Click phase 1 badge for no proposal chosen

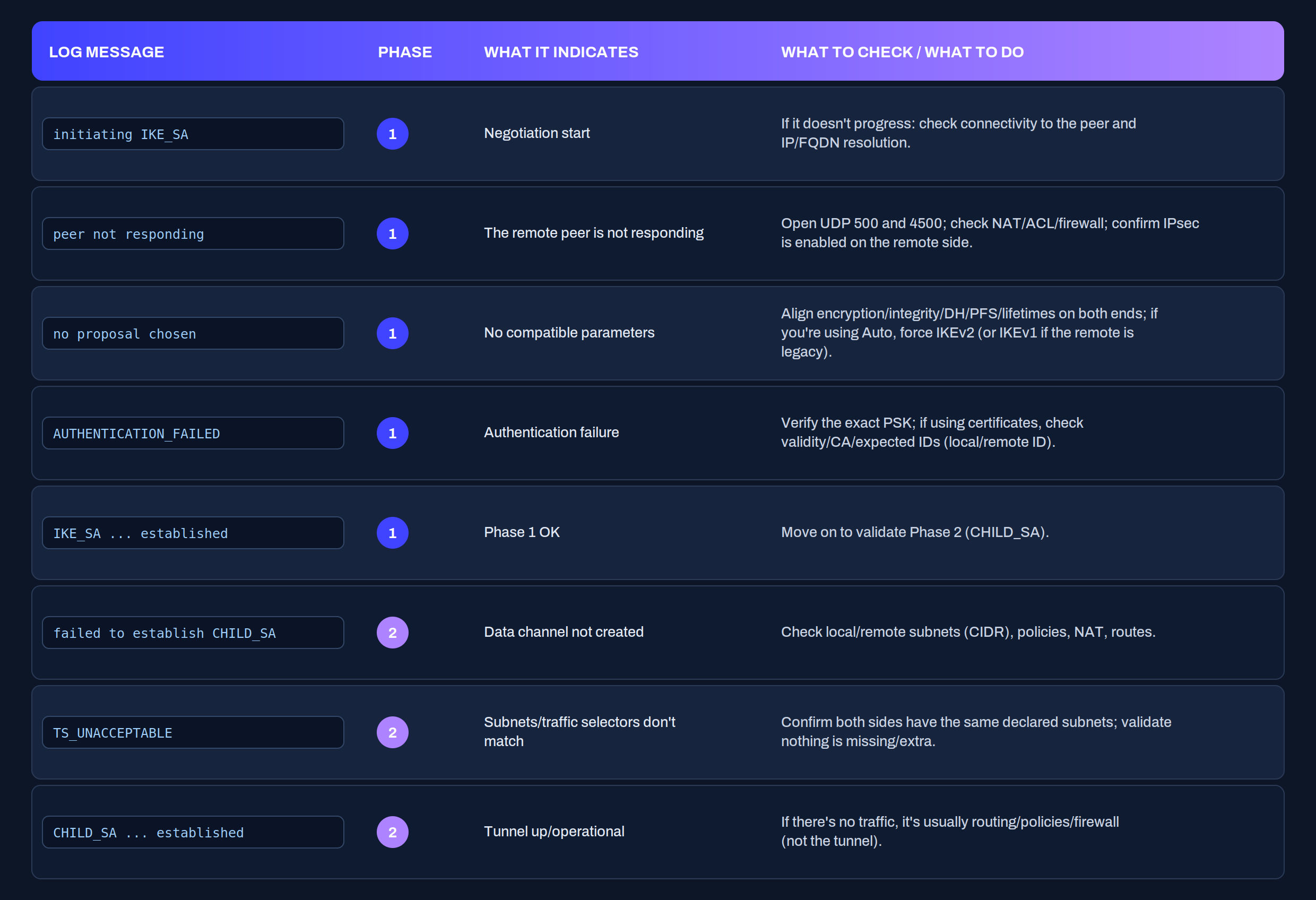tap(393, 333)
